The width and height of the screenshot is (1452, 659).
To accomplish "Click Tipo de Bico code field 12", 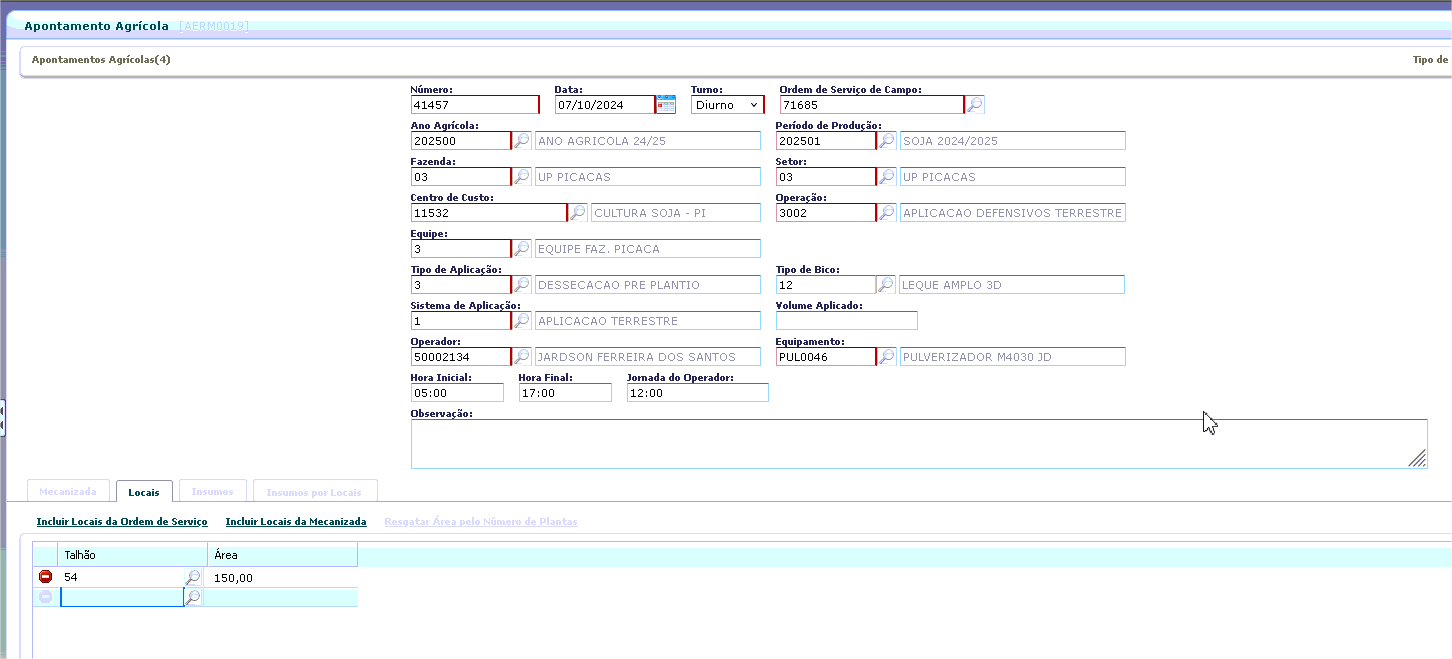I will pos(826,284).
